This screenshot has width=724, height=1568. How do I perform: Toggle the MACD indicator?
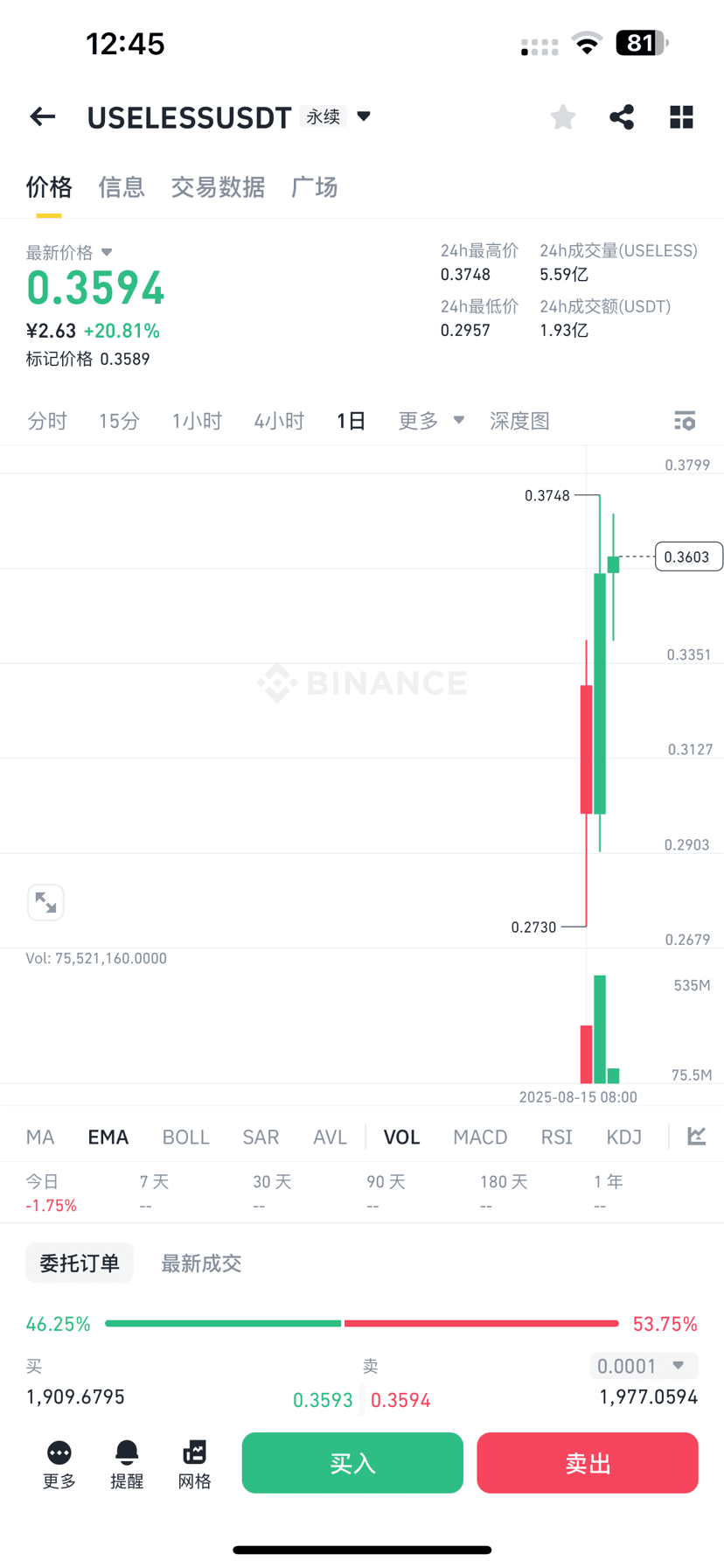coord(480,1136)
